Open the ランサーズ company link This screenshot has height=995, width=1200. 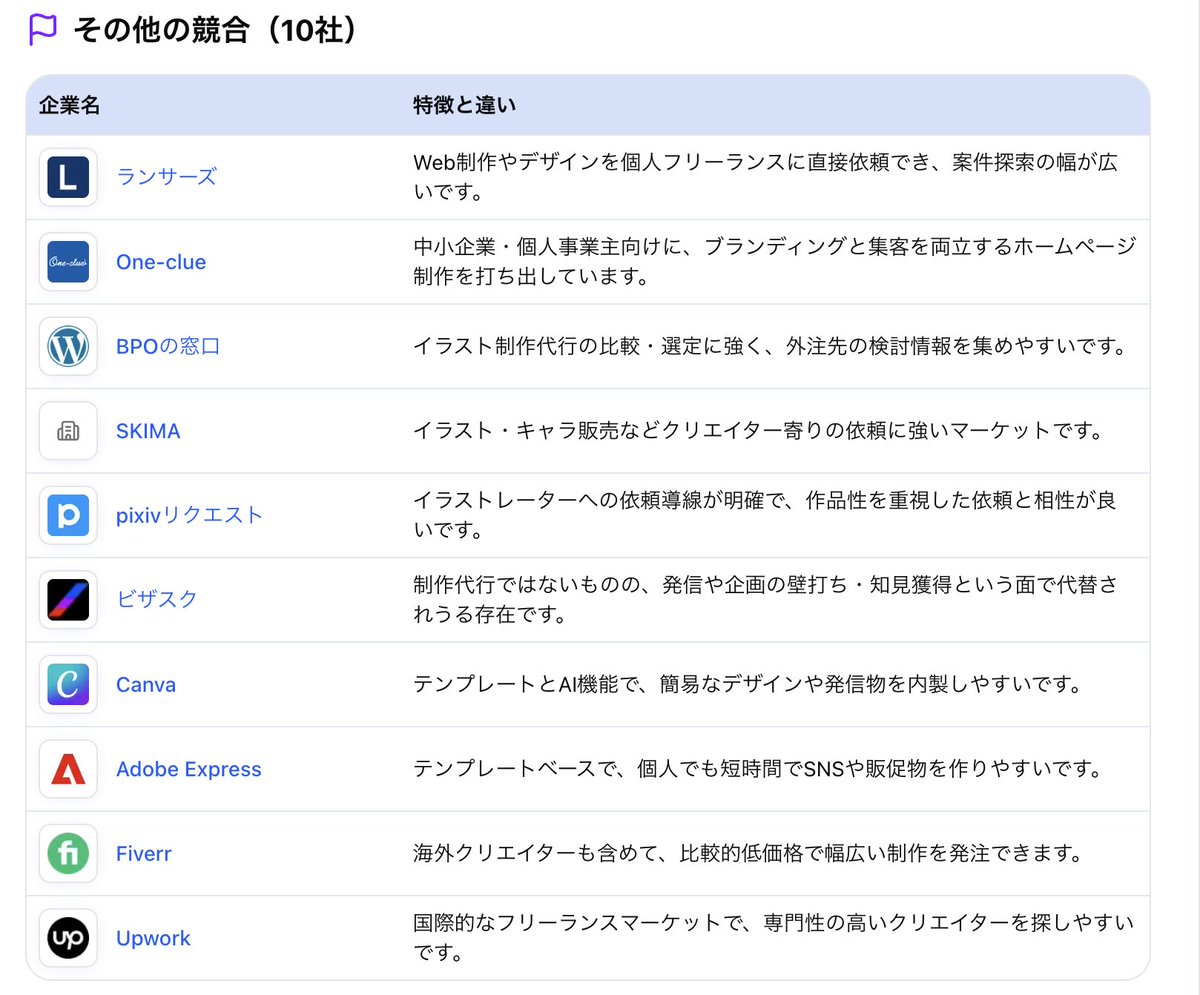[166, 178]
